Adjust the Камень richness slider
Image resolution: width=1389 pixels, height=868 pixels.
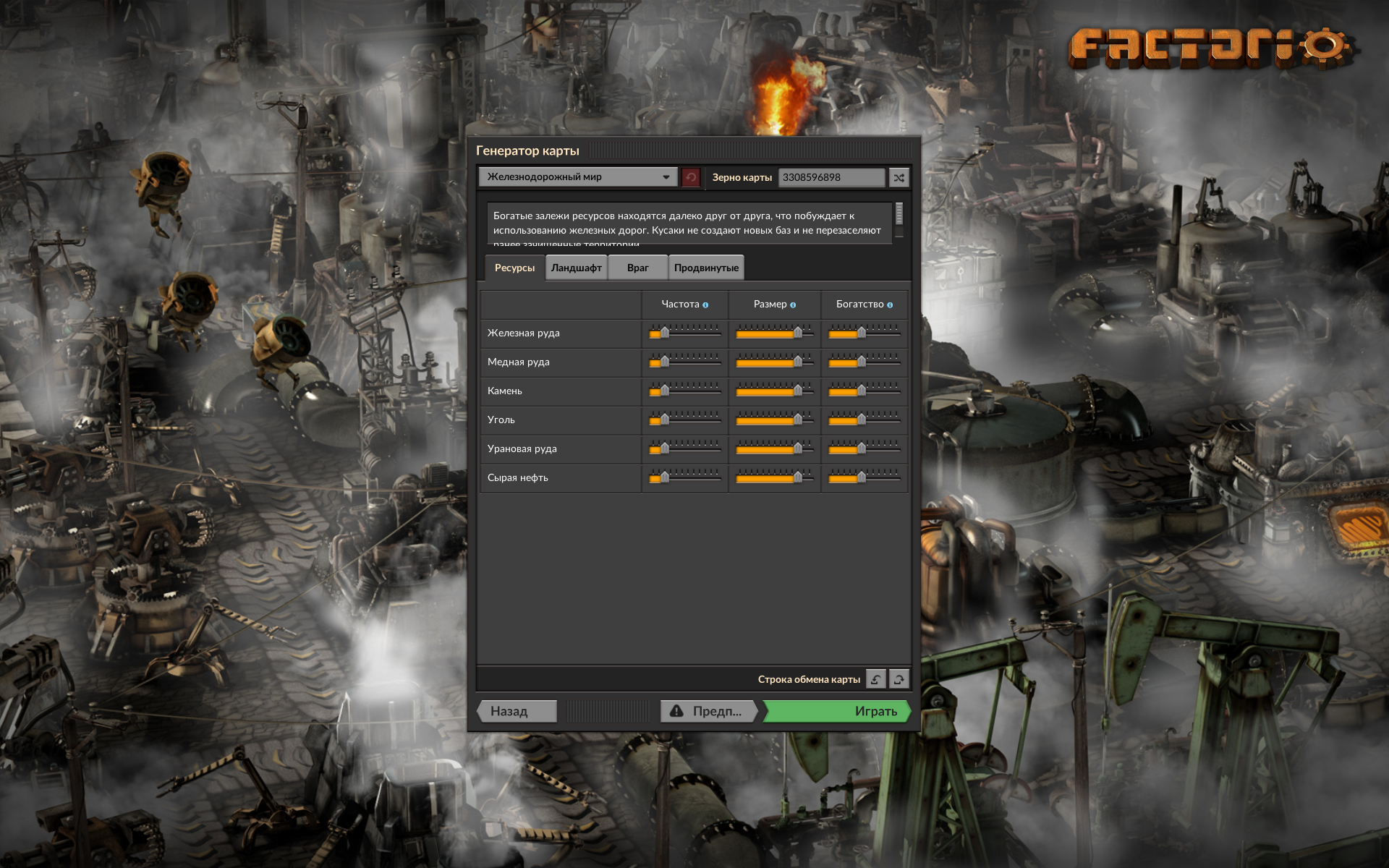pyautogui.click(x=865, y=391)
